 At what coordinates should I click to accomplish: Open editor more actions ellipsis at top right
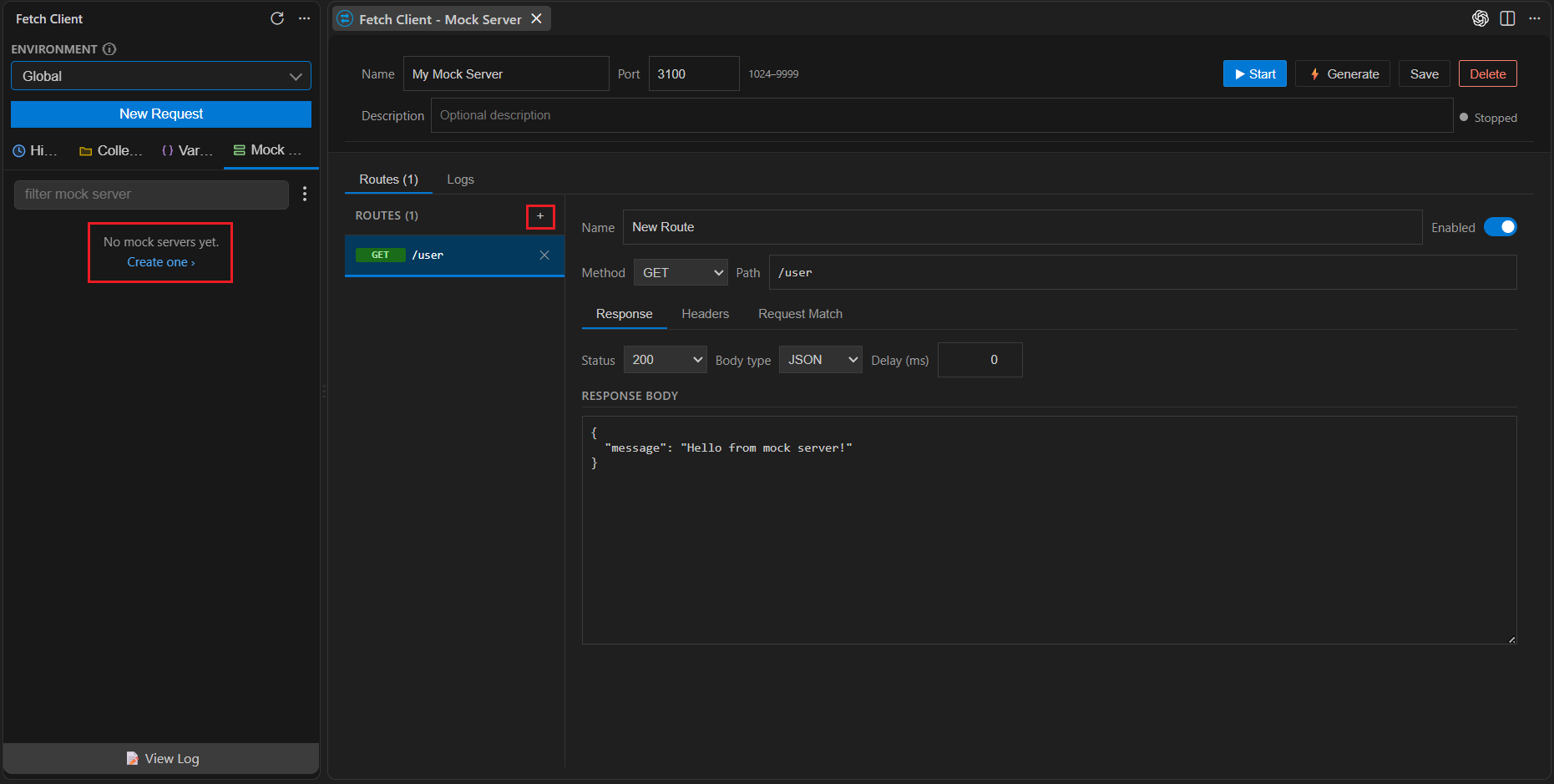click(x=1535, y=18)
